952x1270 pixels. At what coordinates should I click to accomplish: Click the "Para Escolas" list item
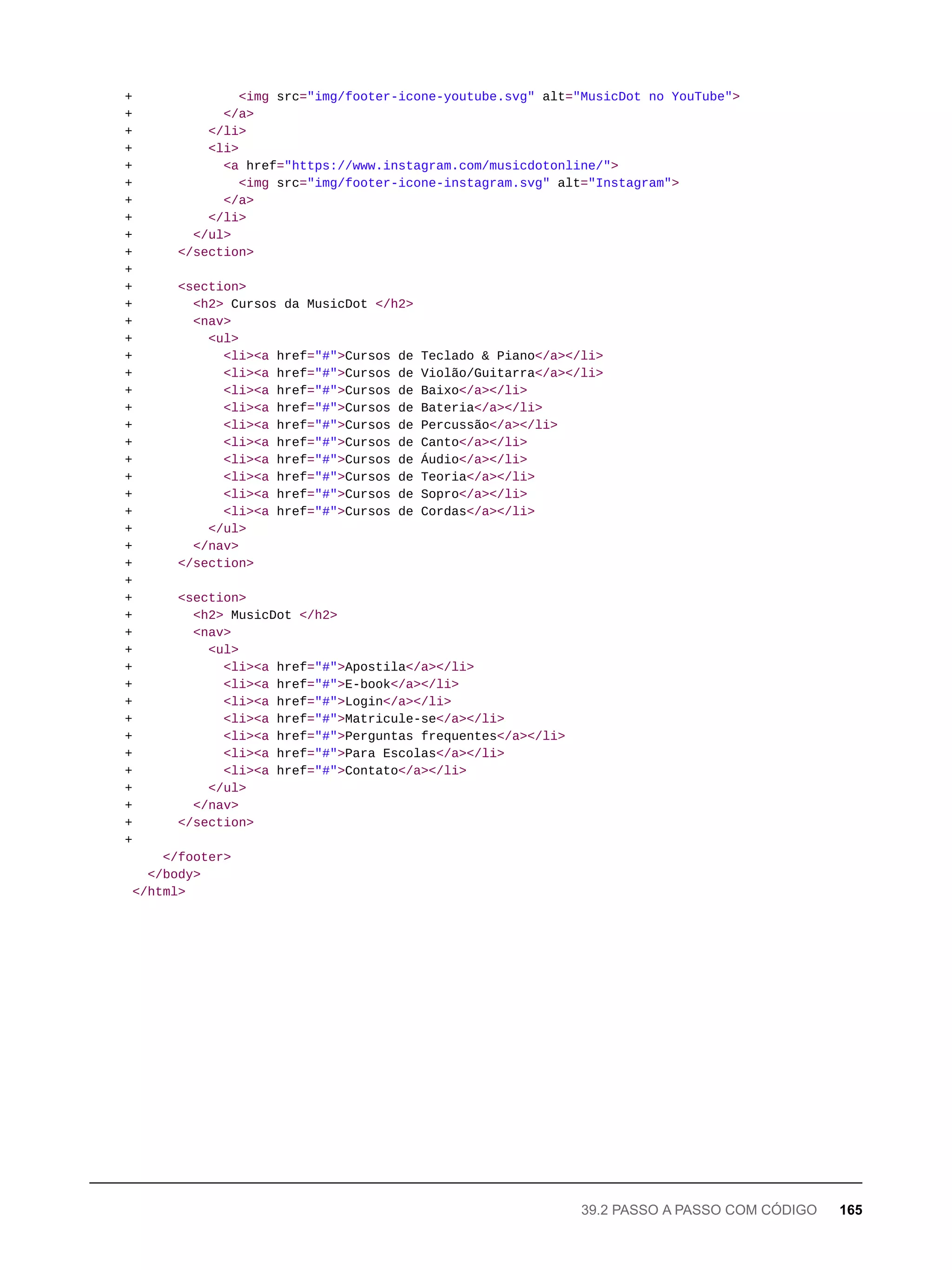[390, 753]
